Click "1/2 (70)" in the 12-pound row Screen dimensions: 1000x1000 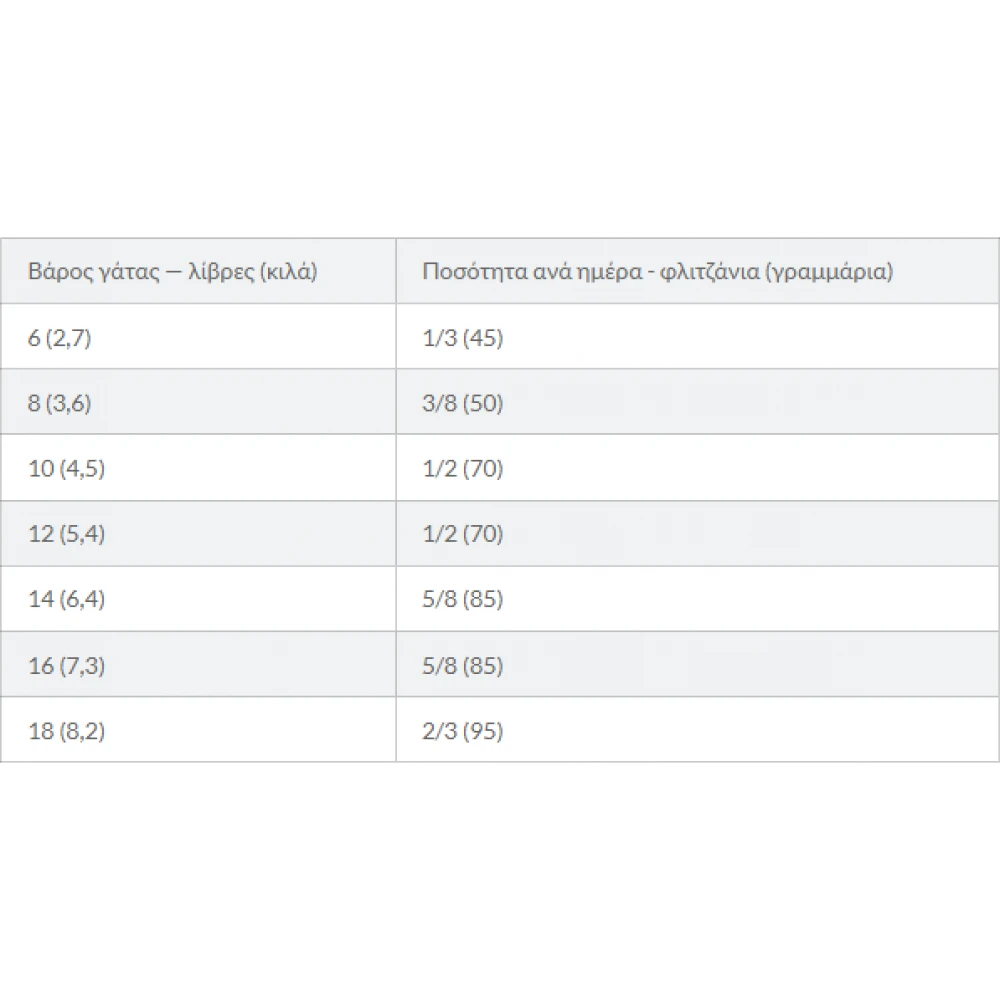point(463,534)
